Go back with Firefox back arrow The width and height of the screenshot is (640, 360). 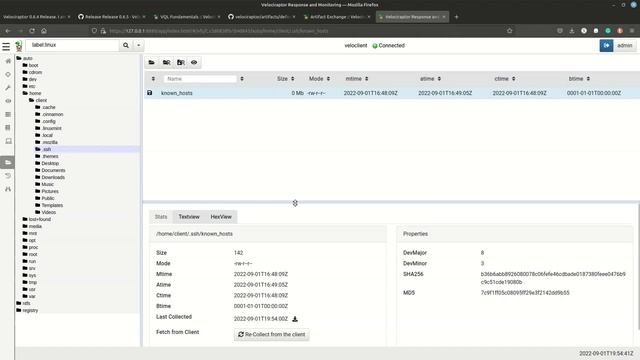coord(8,31)
